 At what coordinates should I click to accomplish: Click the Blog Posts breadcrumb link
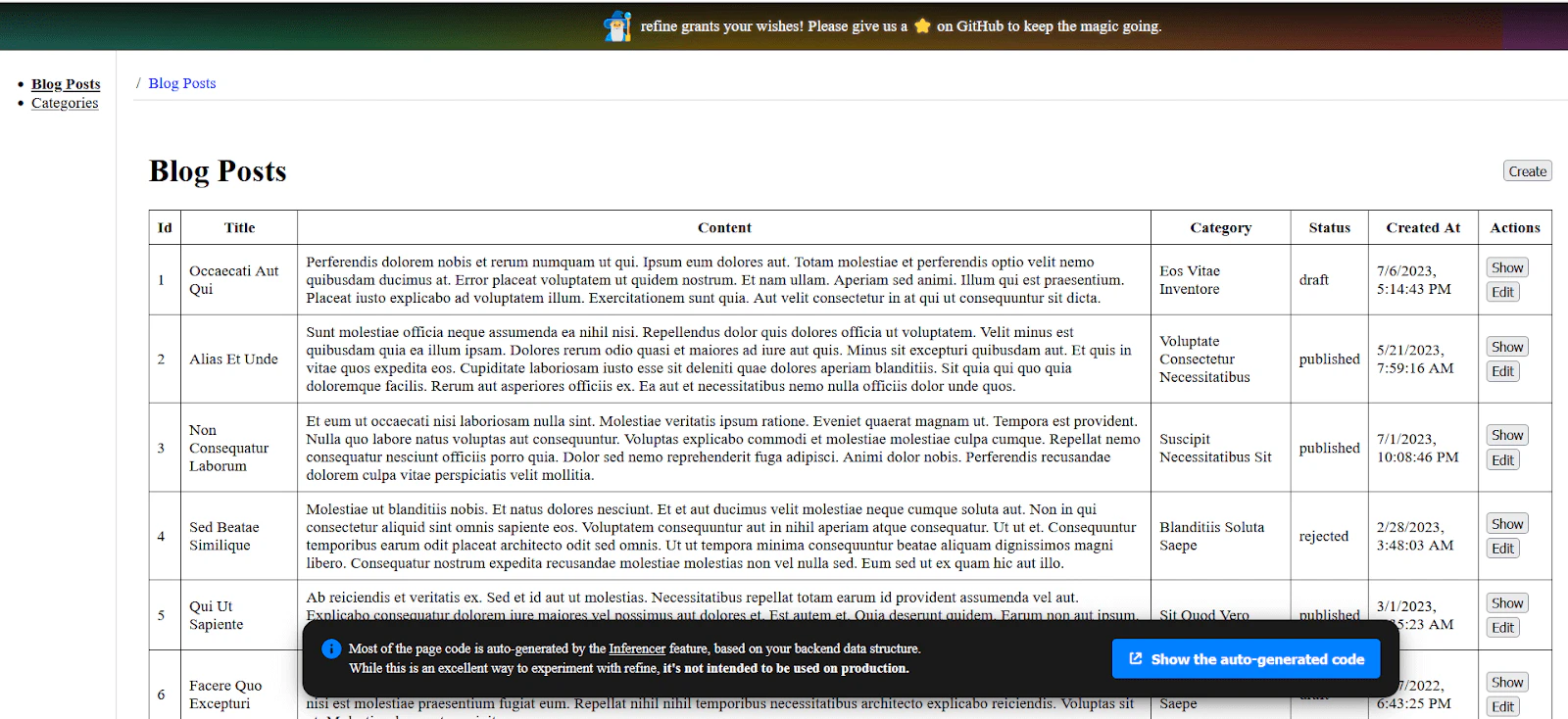(x=182, y=83)
